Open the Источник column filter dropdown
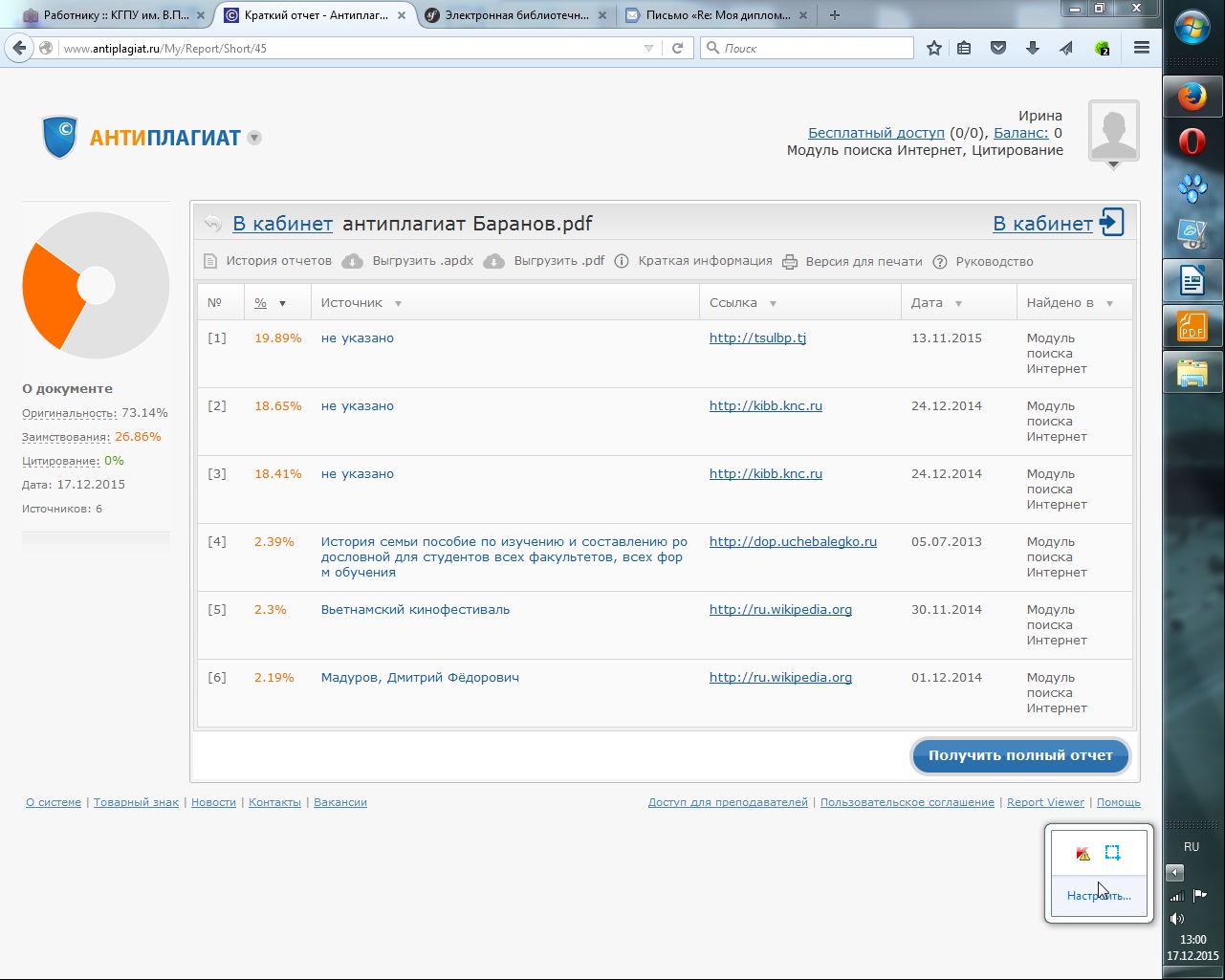The height and width of the screenshot is (980, 1225). 398,304
